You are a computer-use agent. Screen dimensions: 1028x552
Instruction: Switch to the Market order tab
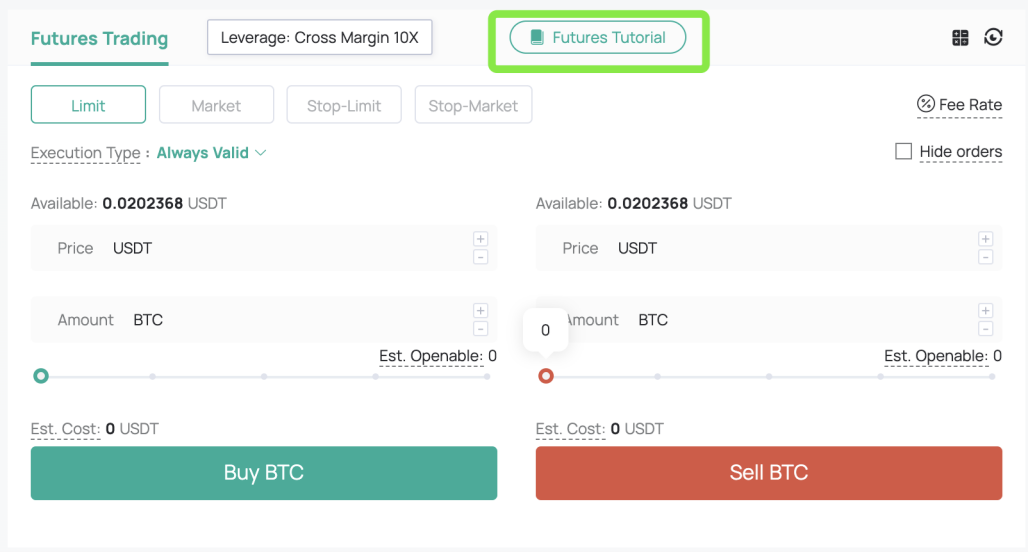pos(216,105)
